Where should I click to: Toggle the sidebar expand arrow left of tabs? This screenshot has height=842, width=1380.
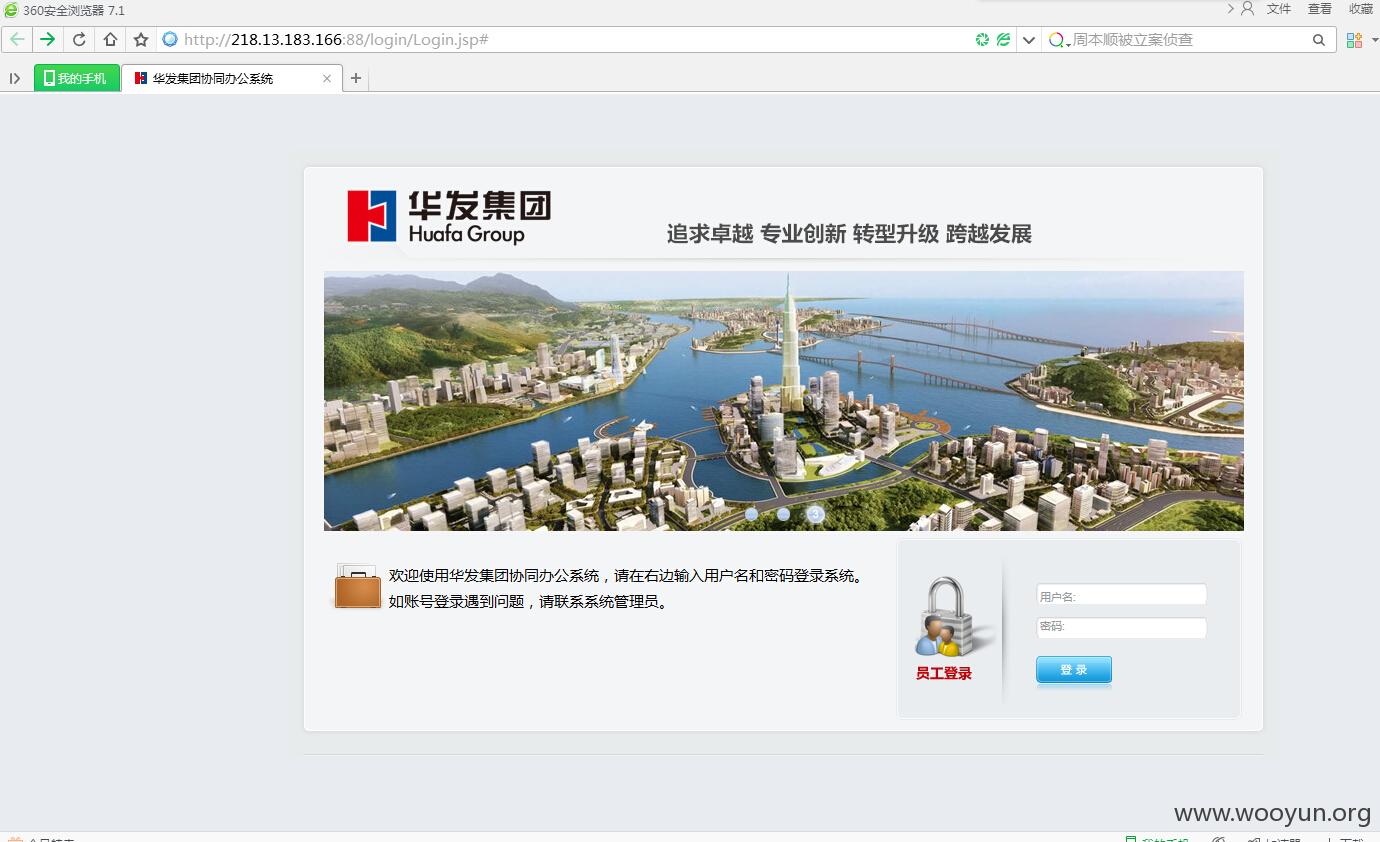(15, 78)
